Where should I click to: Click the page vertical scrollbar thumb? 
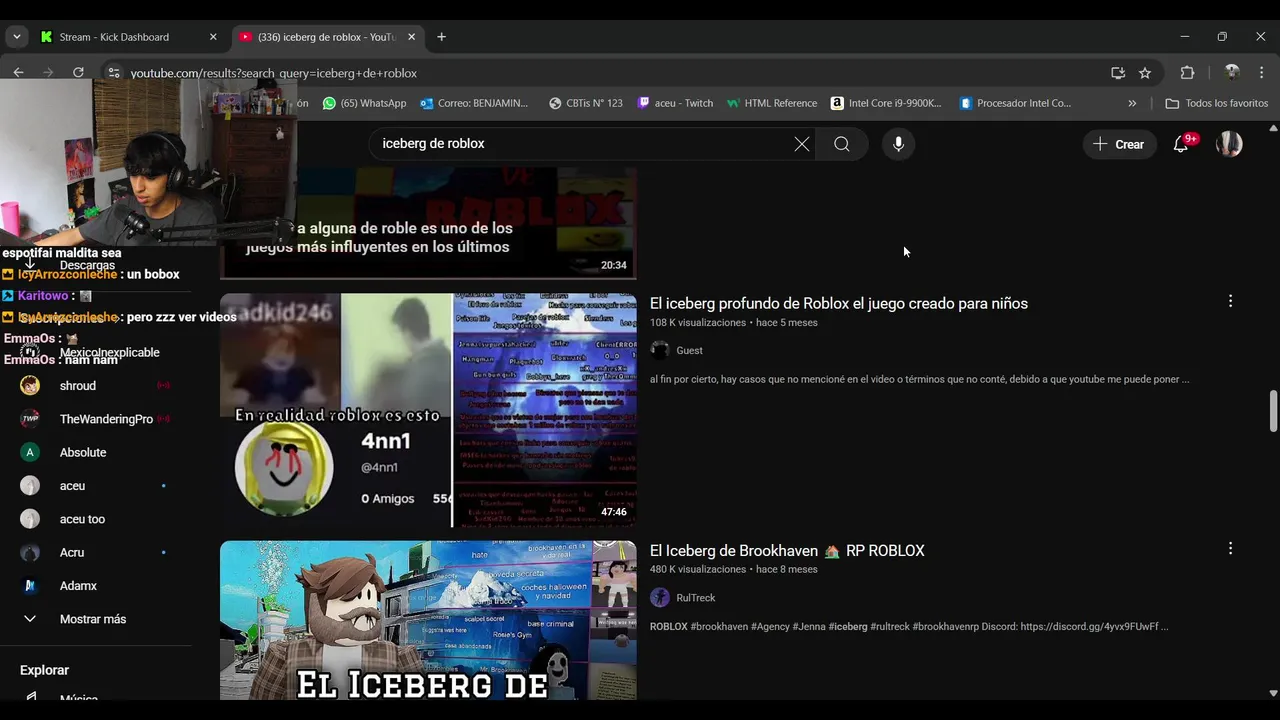[1273, 411]
